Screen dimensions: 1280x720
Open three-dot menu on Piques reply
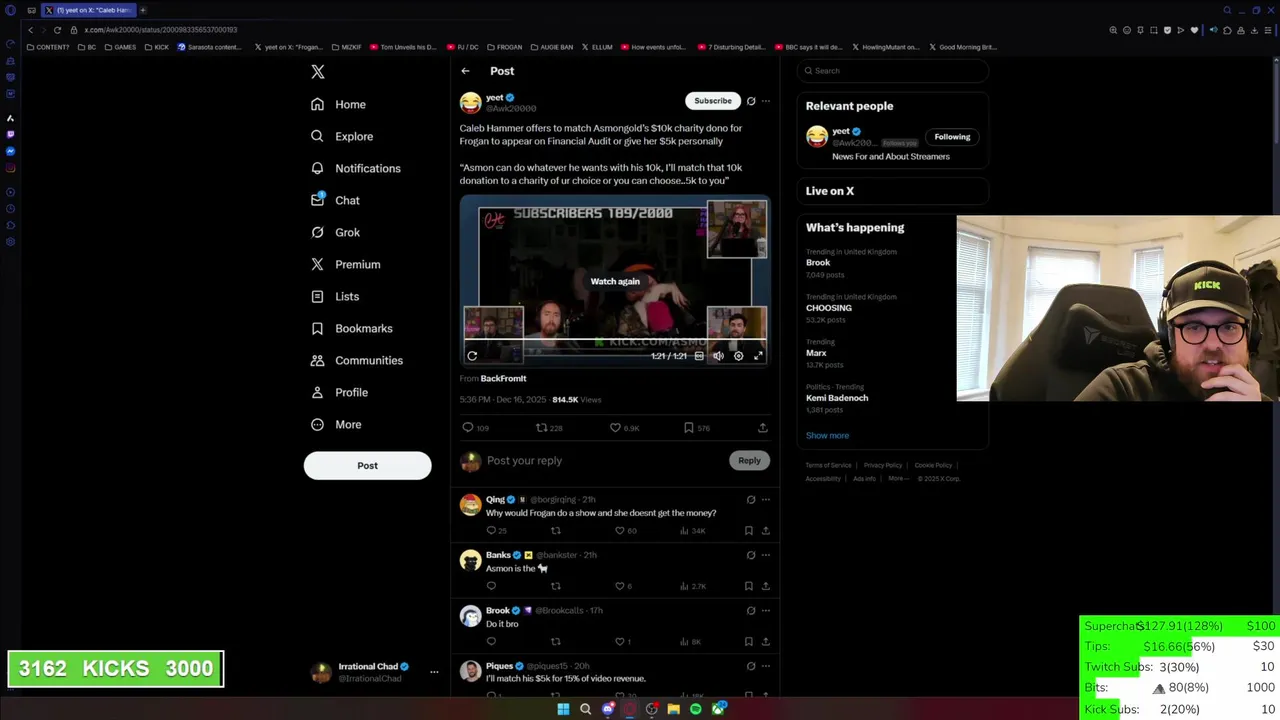tap(766, 666)
